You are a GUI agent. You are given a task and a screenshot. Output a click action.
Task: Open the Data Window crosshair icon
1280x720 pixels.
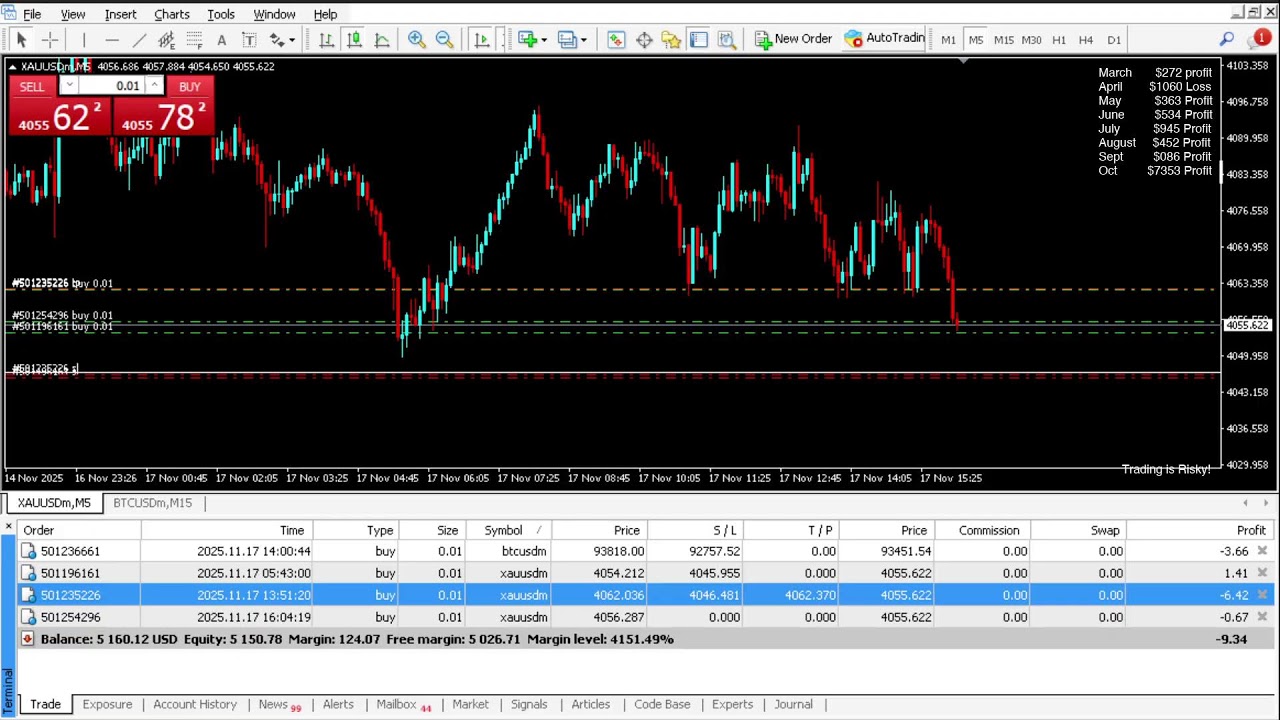pos(644,40)
